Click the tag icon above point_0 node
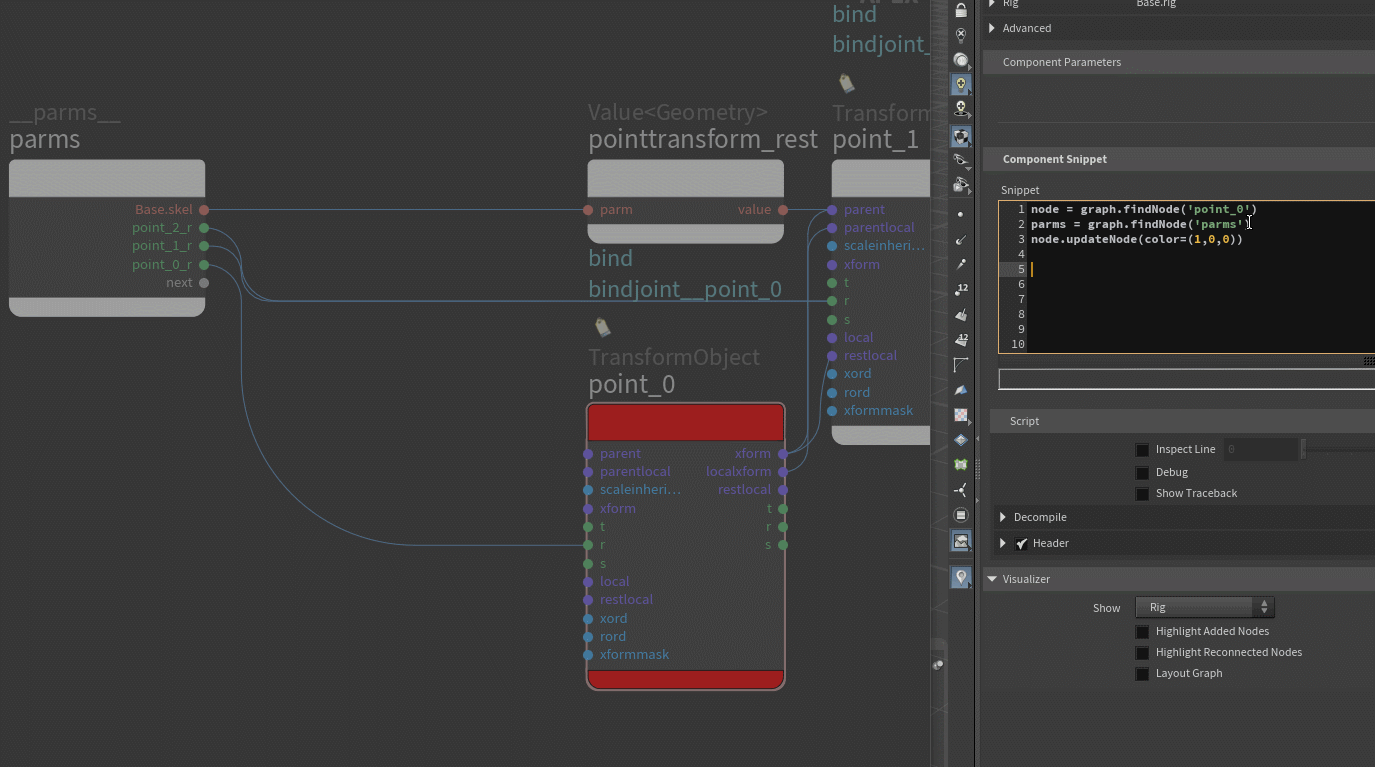 point(601,327)
